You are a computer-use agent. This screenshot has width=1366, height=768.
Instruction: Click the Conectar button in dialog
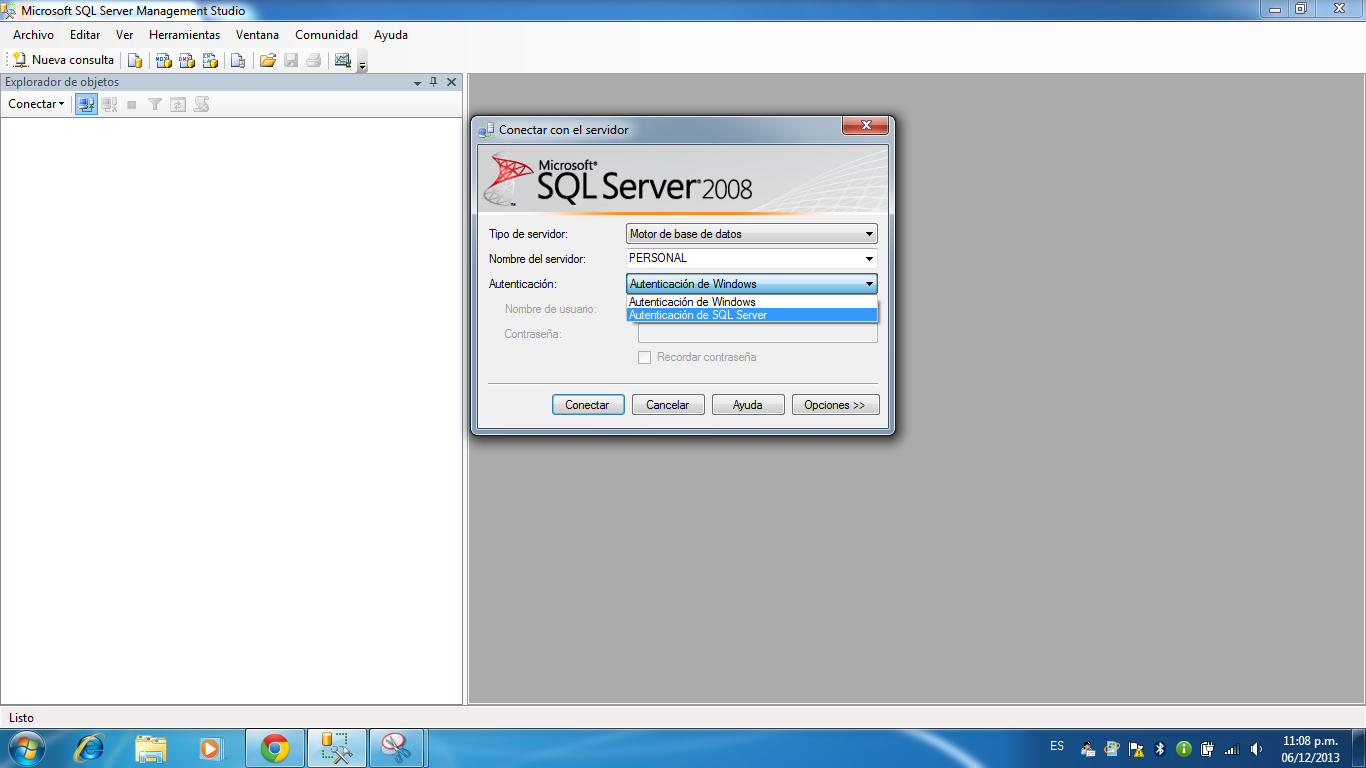(x=588, y=405)
